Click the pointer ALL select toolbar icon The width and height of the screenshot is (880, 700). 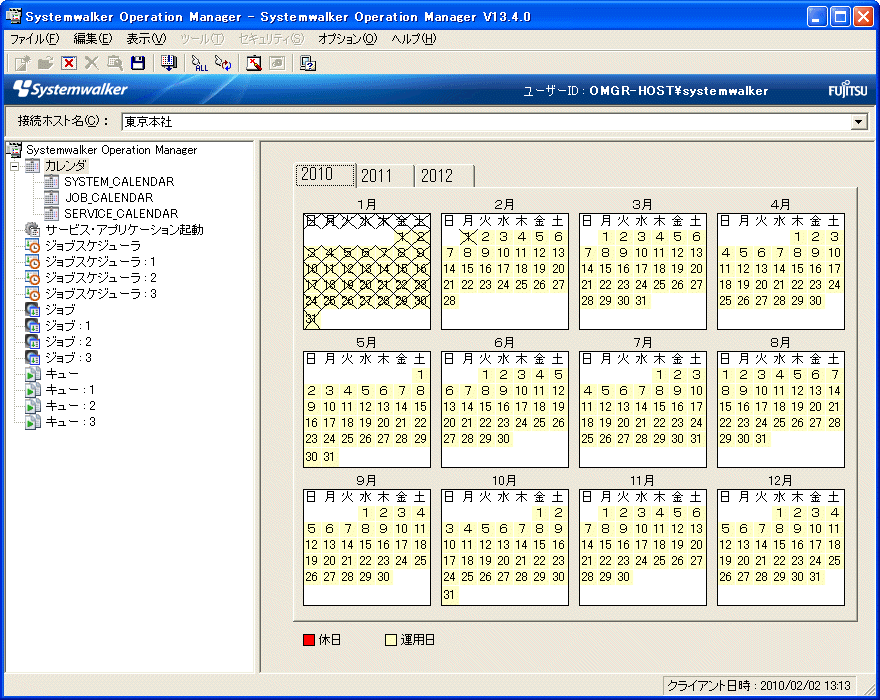tap(199, 63)
